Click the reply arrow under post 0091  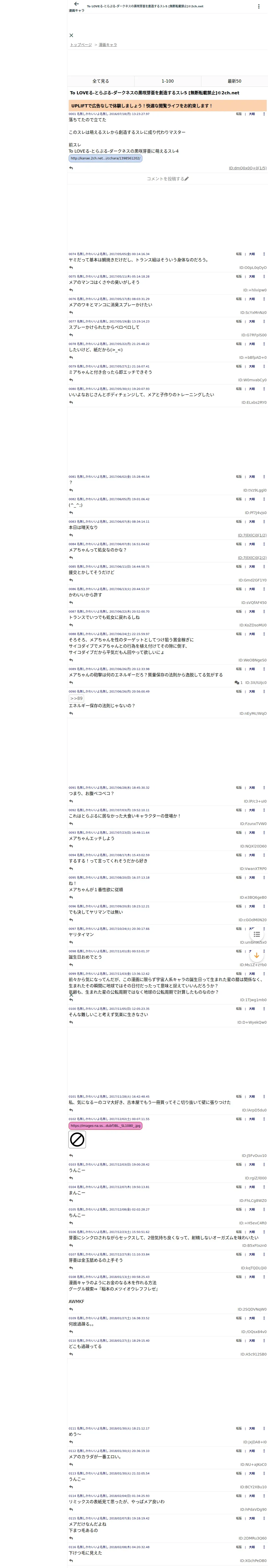pyautogui.click(x=71, y=801)
